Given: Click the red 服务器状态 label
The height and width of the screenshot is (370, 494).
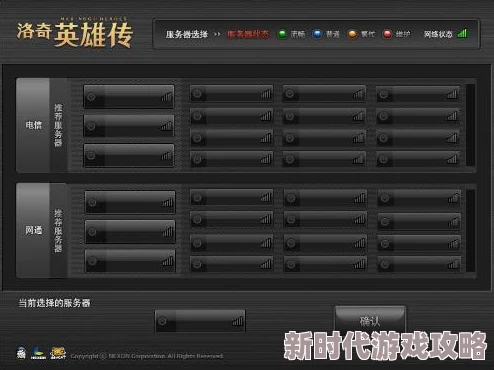Looking at the screenshot, I should [x=248, y=34].
